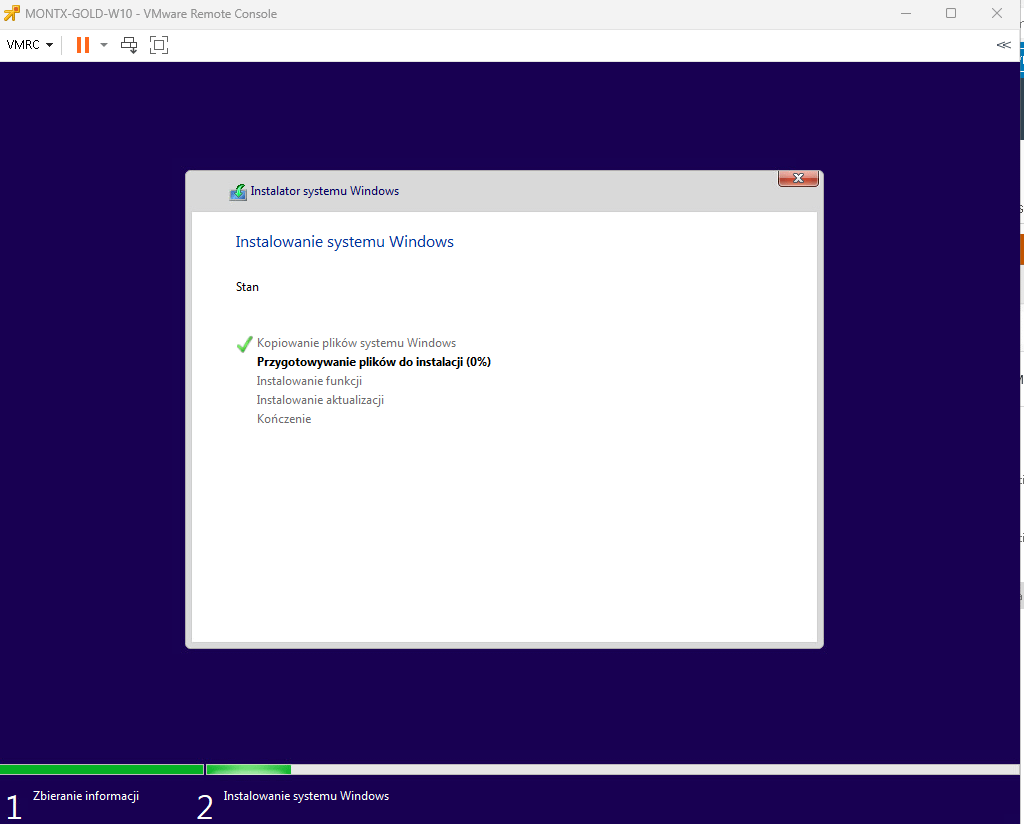The width and height of the screenshot is (1024, 824).
Task: Click the VMware Remote Console title icon
Action: click(12, 14)
